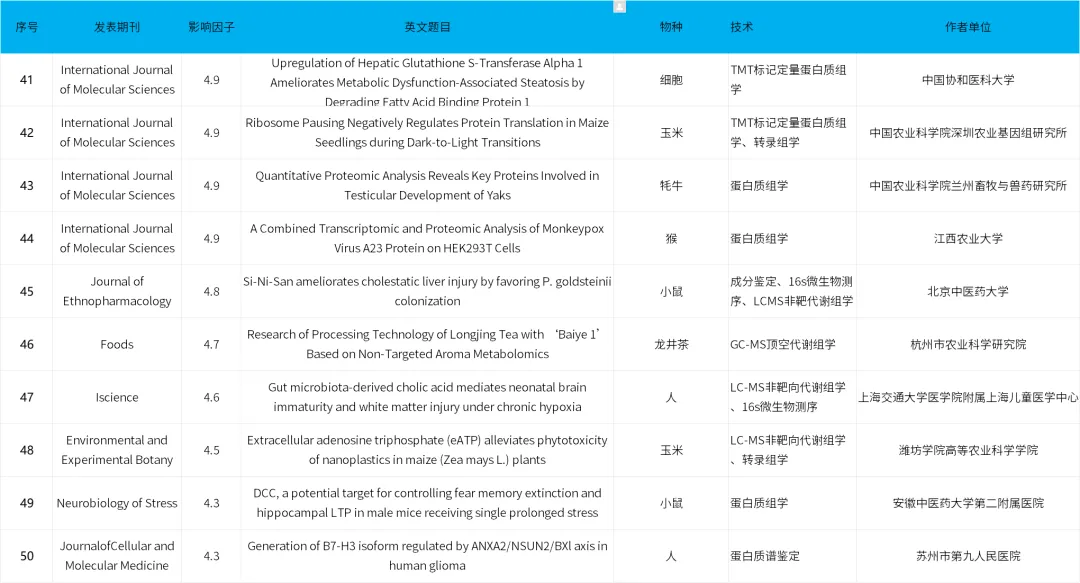Click the 发表期刊 column header
This screenshot has height=583, width=1080.
pos(117,27)
